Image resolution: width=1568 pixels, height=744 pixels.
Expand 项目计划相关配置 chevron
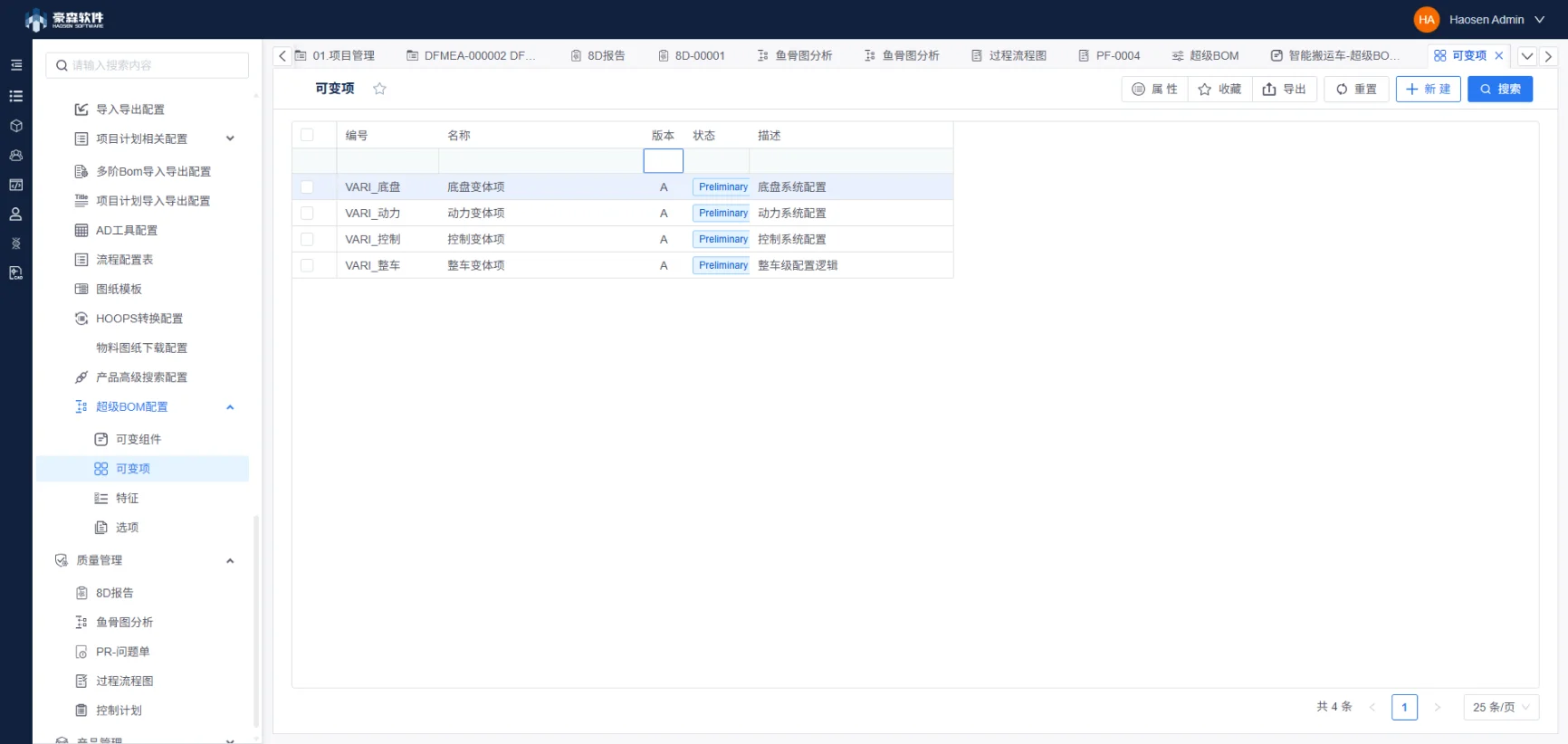(x=230, y=138)
